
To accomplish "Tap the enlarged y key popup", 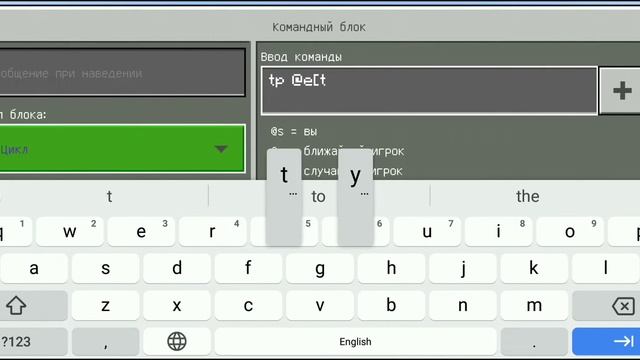I will tap(356, 197).
